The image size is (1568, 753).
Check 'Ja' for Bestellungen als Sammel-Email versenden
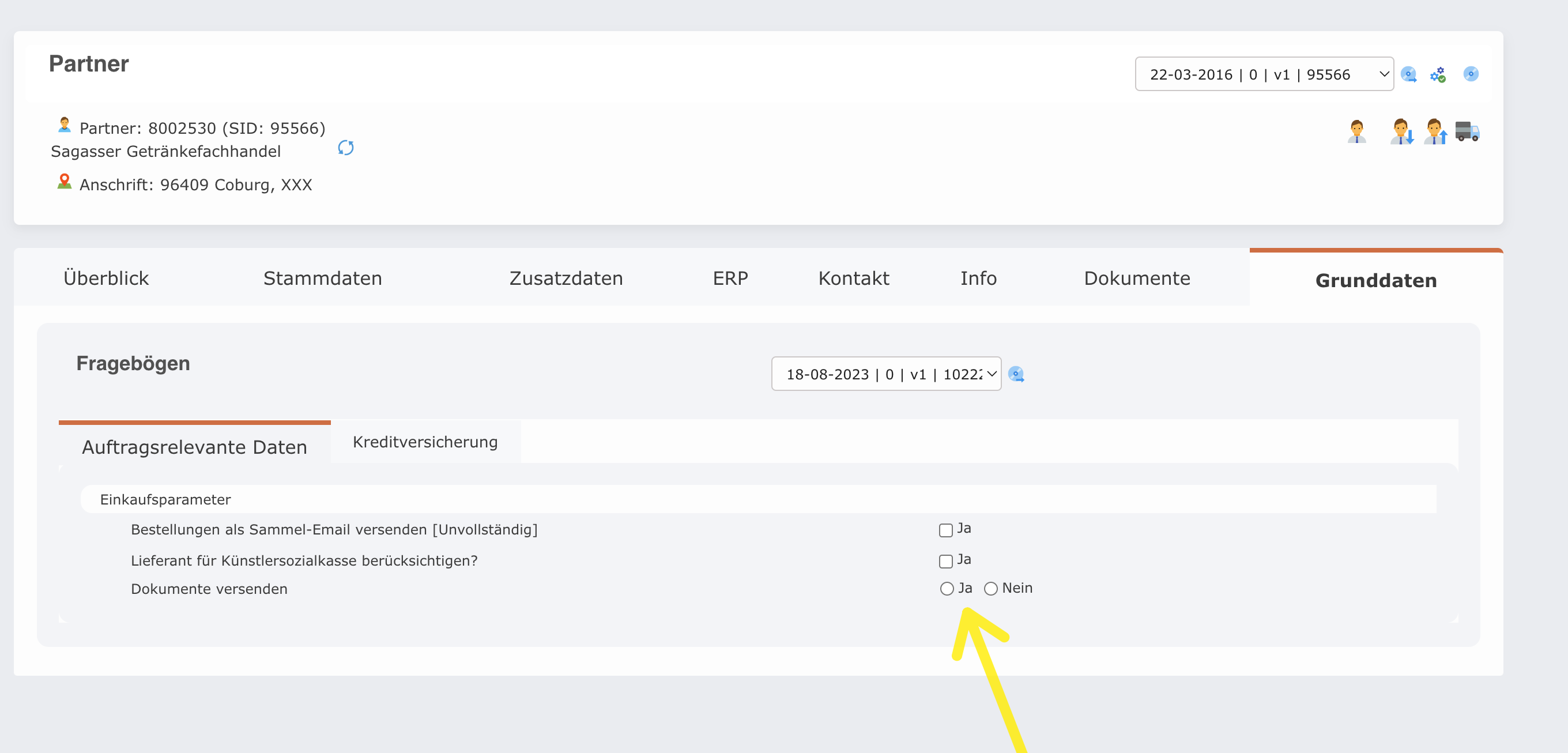(x=945, y=530)
